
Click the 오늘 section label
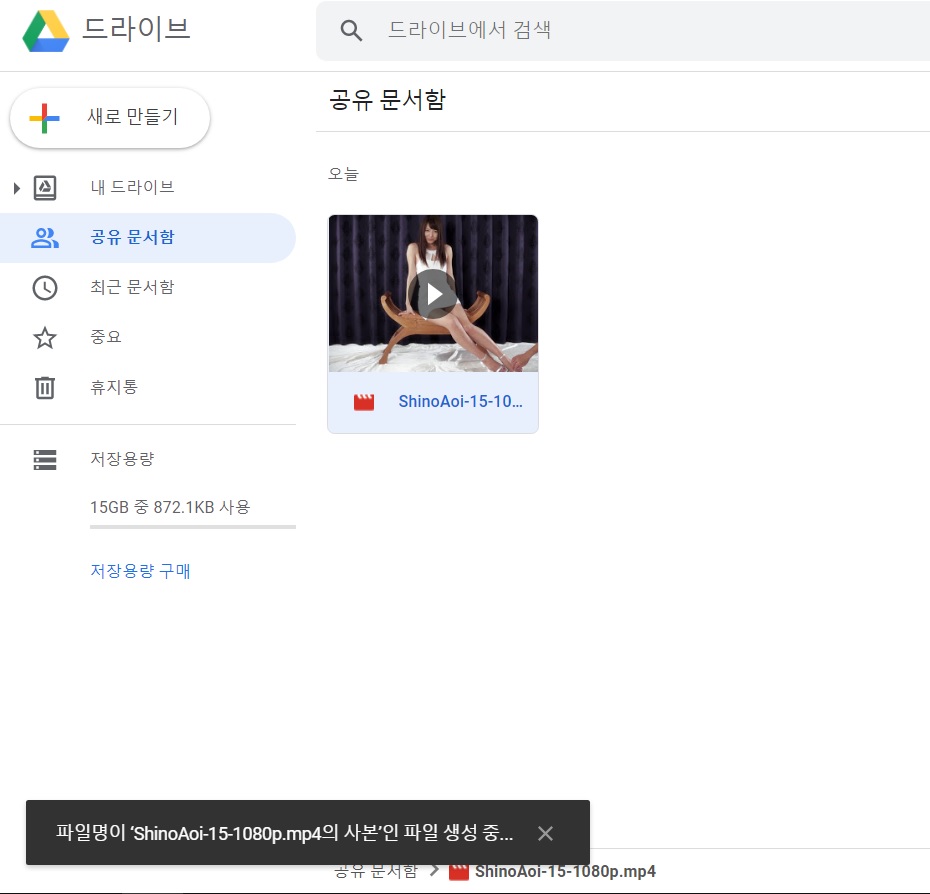coord(344,174)
